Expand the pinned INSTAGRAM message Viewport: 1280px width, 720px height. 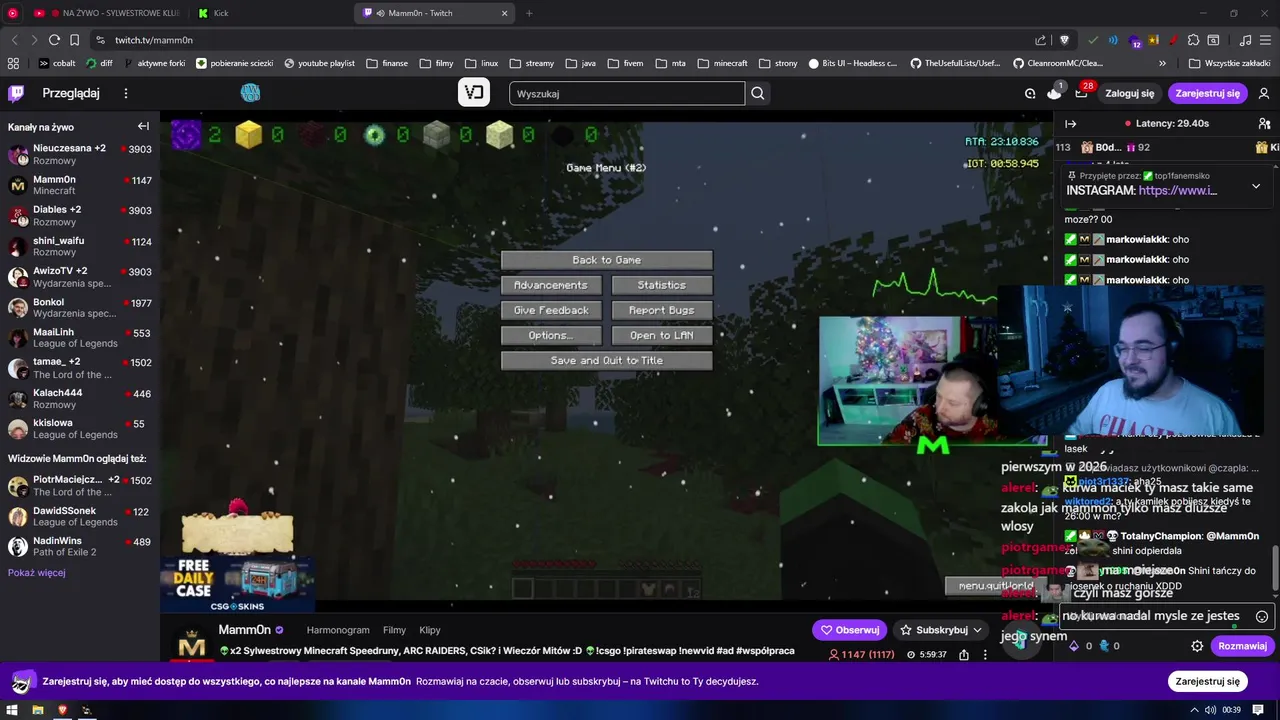pos(1256,186)
